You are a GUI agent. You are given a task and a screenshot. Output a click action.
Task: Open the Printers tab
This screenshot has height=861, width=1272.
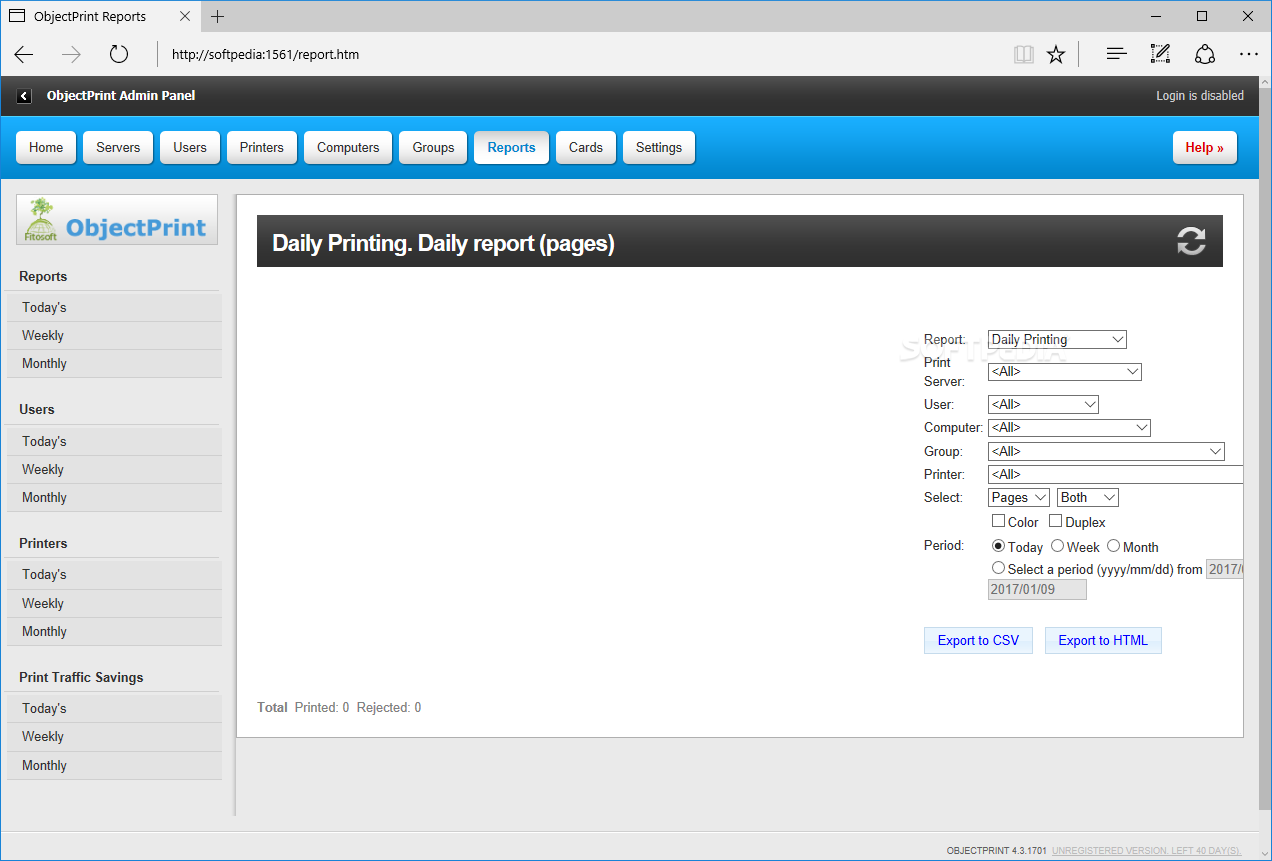pos(262,147)
